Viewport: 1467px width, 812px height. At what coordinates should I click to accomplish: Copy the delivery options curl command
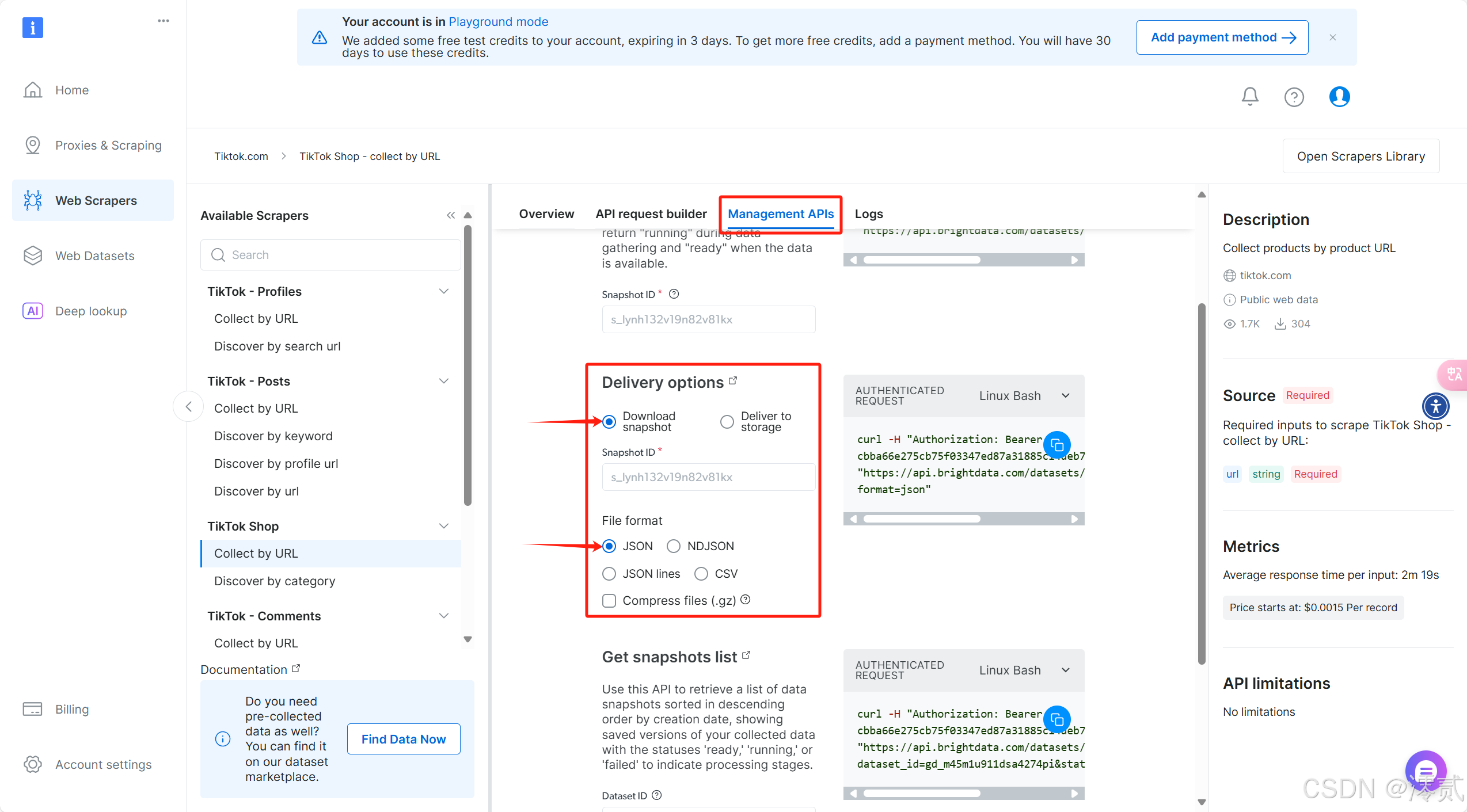pos(1057,445)
